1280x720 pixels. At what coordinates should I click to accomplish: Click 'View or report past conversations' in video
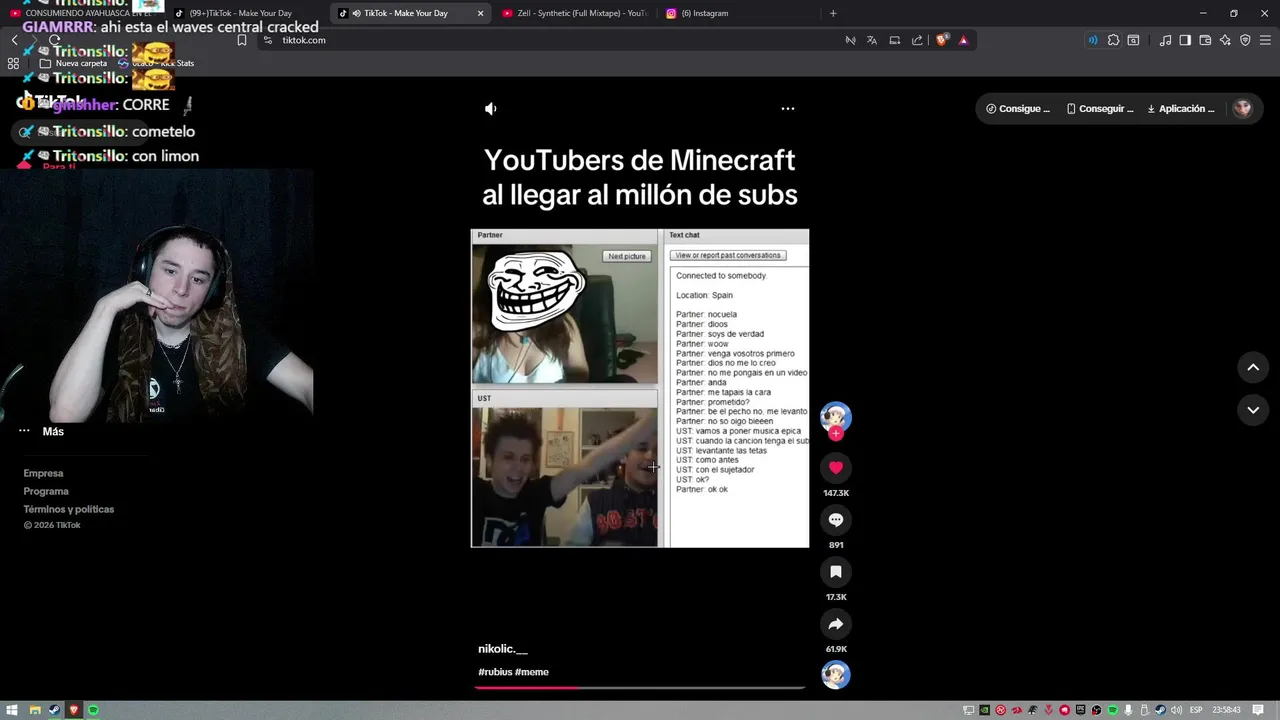pyautogui.click(x=728, y=255)
